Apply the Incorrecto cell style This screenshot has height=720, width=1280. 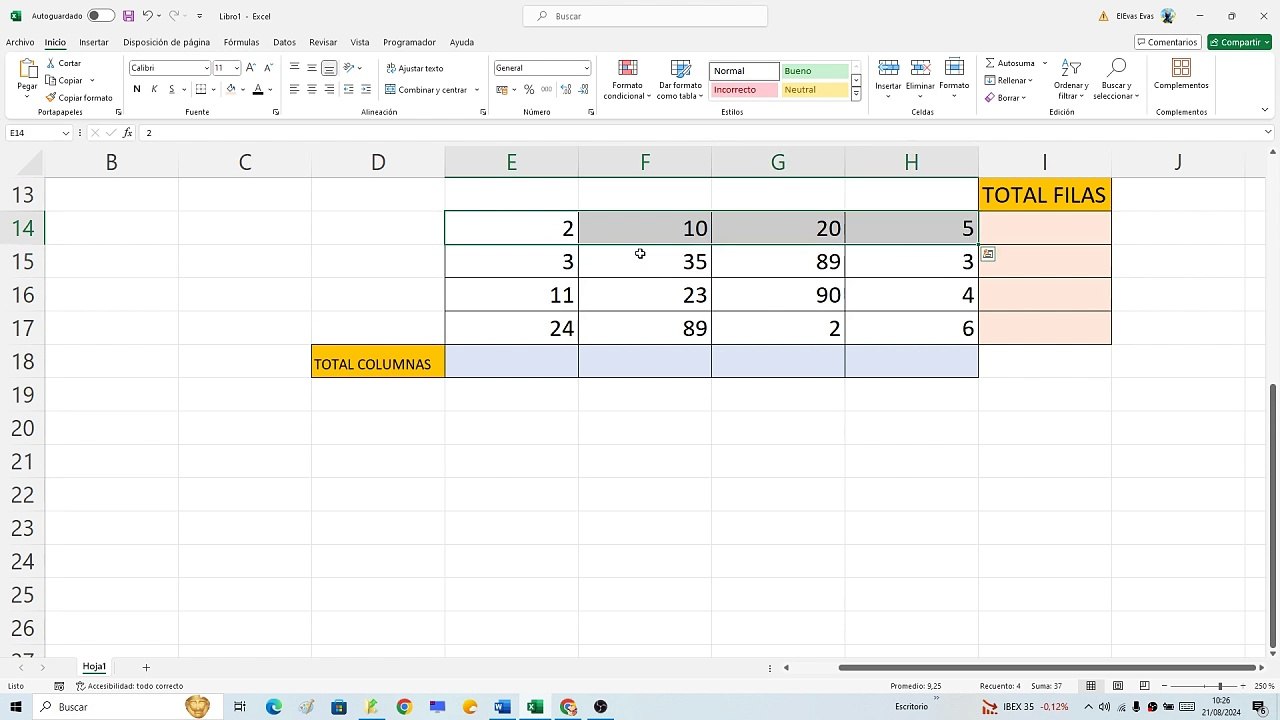point(744,90)
